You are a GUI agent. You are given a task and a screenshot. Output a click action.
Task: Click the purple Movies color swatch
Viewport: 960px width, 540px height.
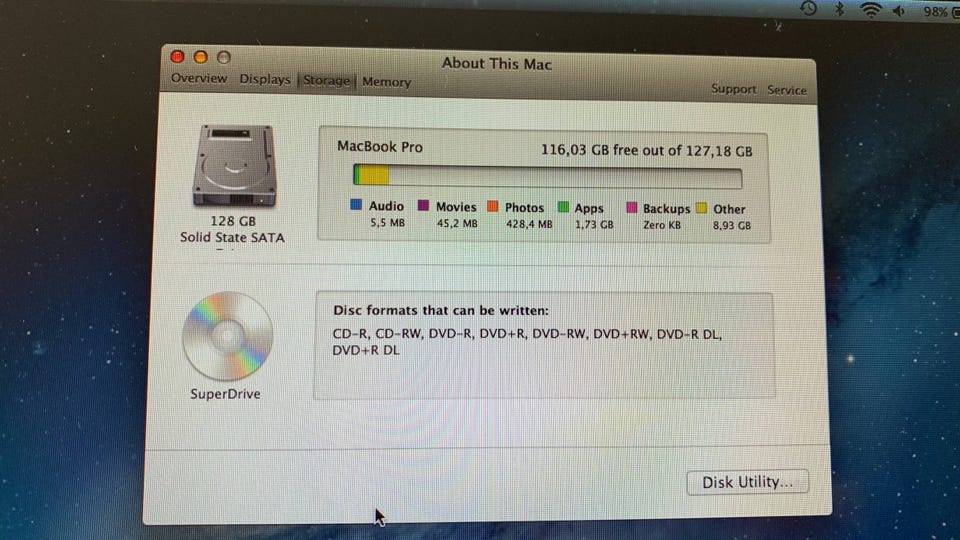coord(423,205)
